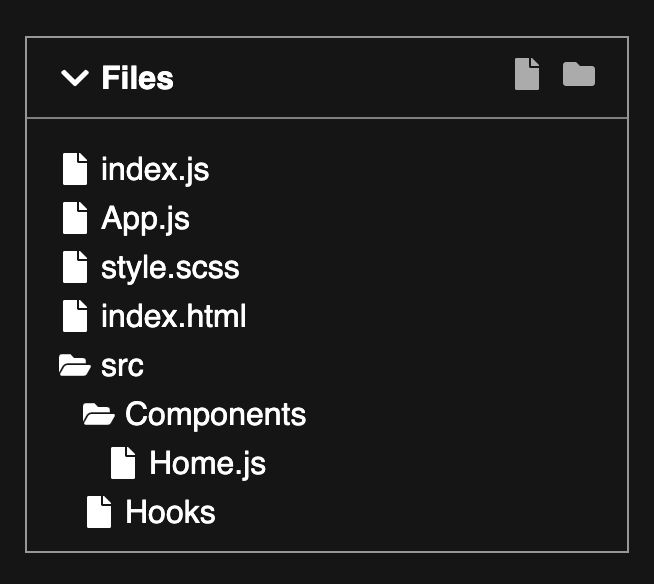
Task: Click the Home.js file icon
Action: click(123, 463)
